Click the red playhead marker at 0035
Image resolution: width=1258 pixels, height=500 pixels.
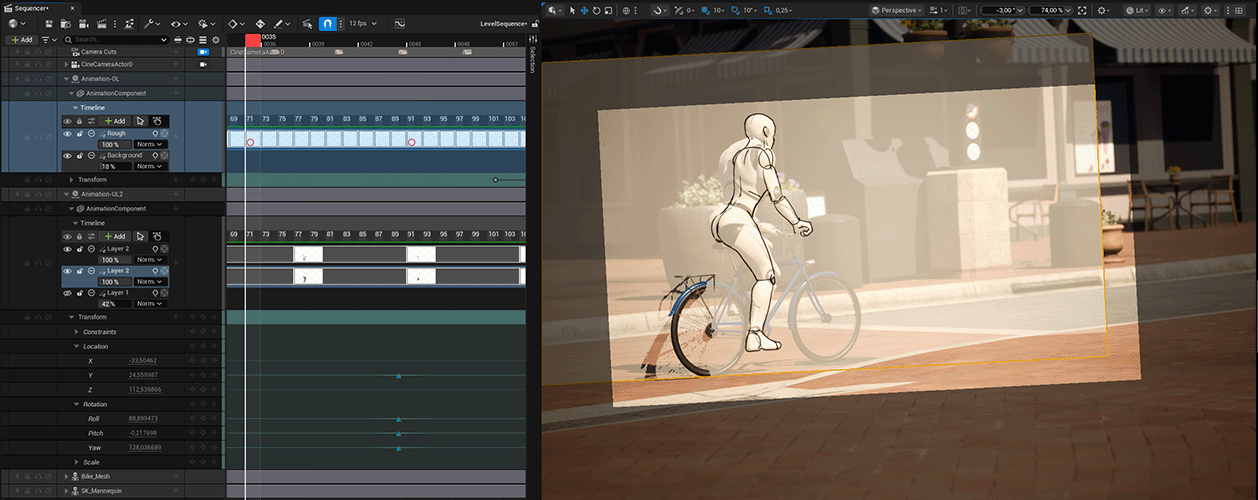[253, 40]
